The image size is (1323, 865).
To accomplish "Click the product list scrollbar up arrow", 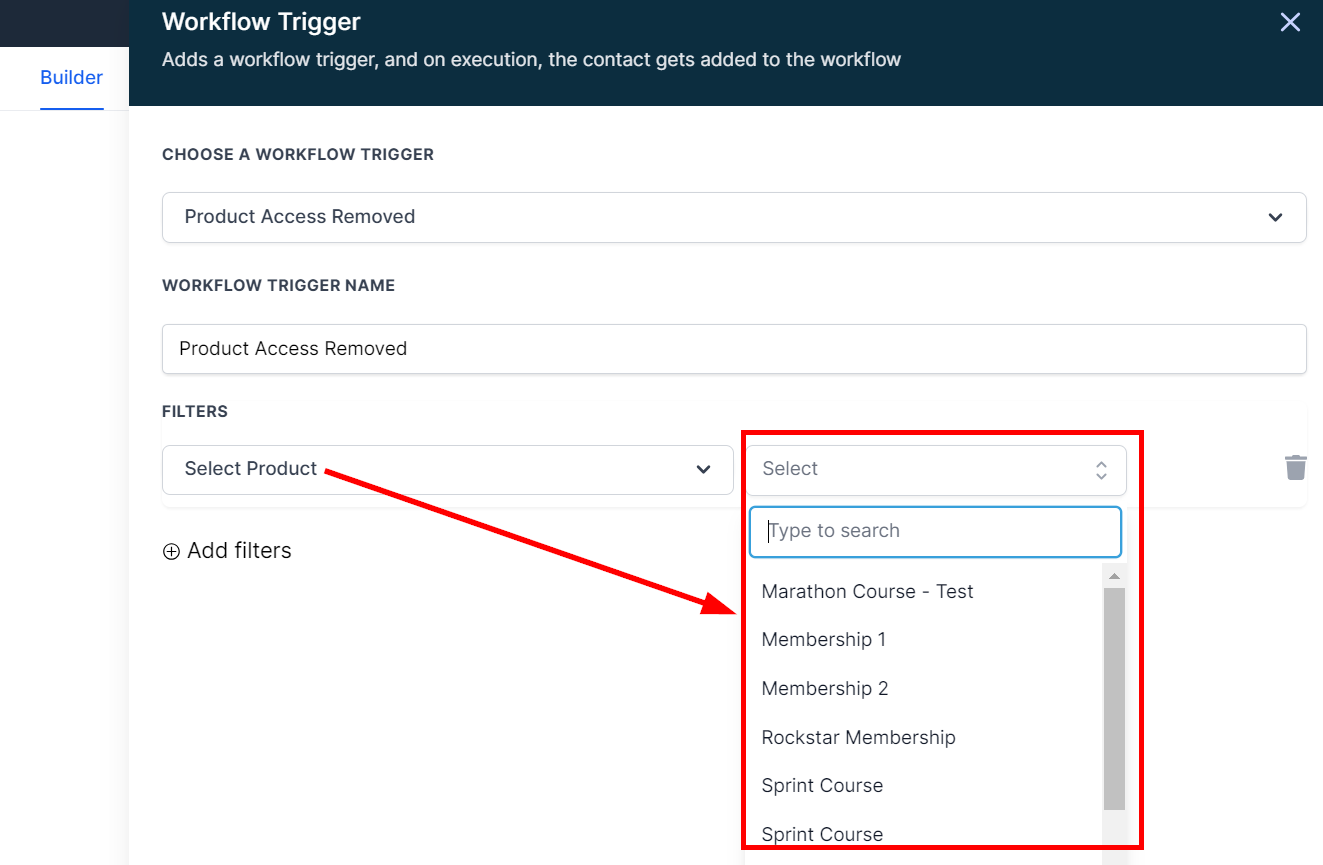I will point(1114,576).
